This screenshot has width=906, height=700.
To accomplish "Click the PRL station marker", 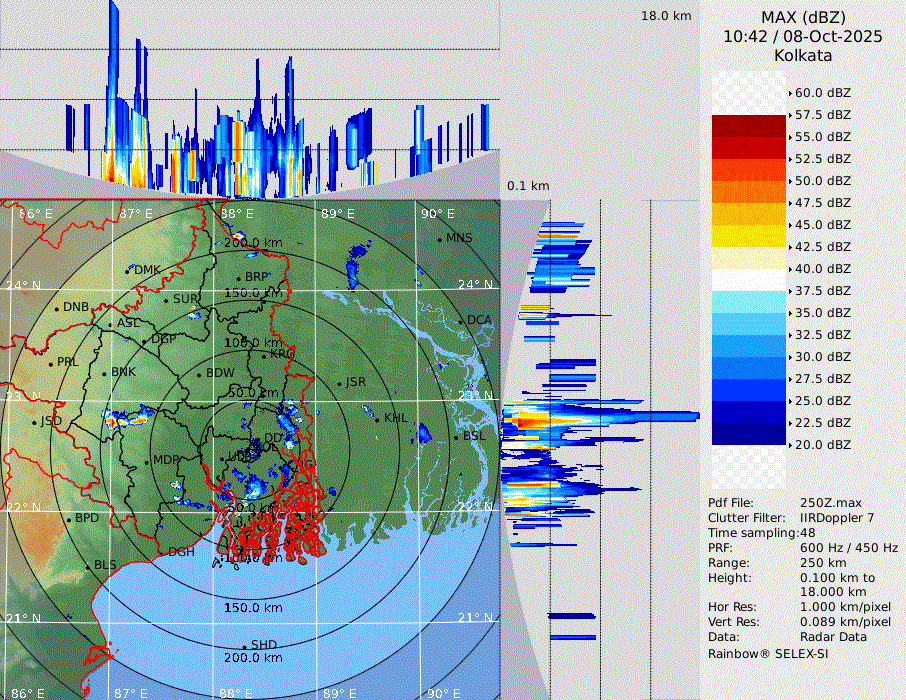I will pyautogui.click(x=51, y=362).
